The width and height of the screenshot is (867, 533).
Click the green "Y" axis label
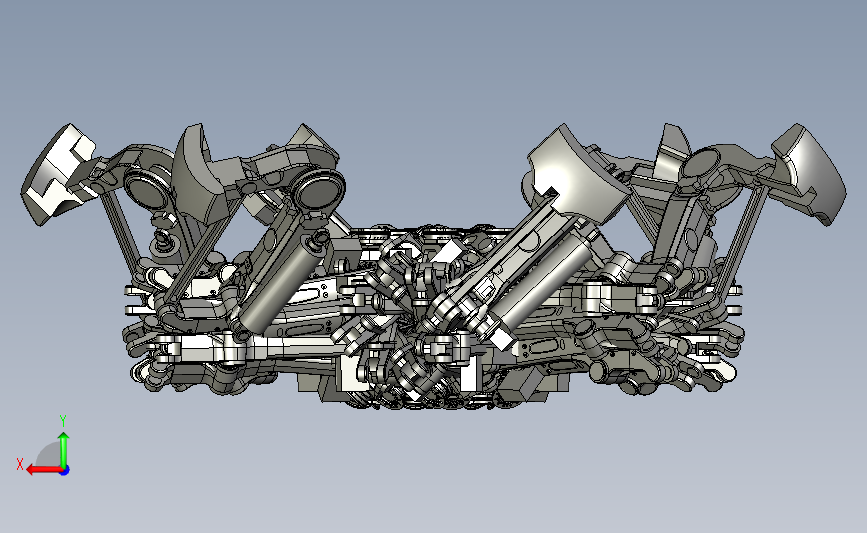tap(63, 421)
